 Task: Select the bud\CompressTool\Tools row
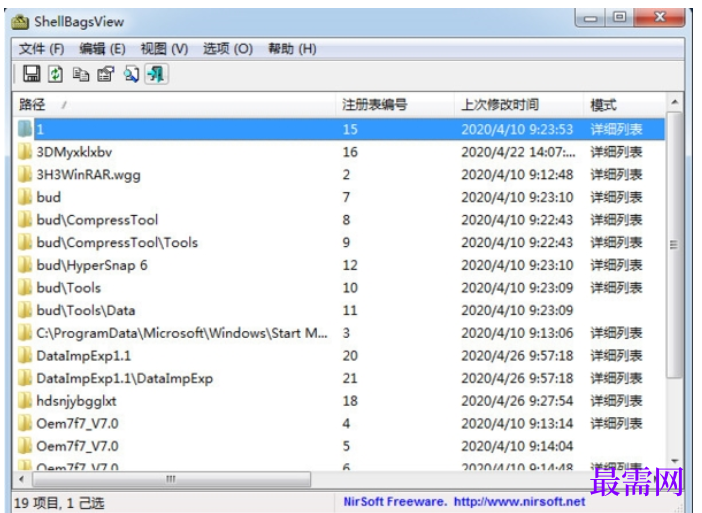click(x=339, y=242)
